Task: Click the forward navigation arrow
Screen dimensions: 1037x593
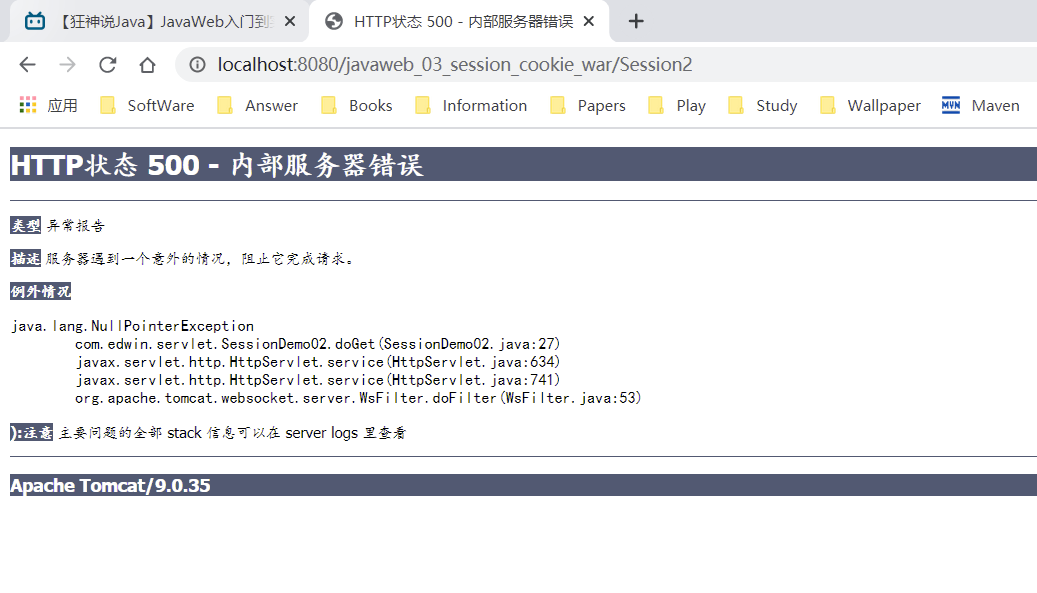Action: click(67, 64)
